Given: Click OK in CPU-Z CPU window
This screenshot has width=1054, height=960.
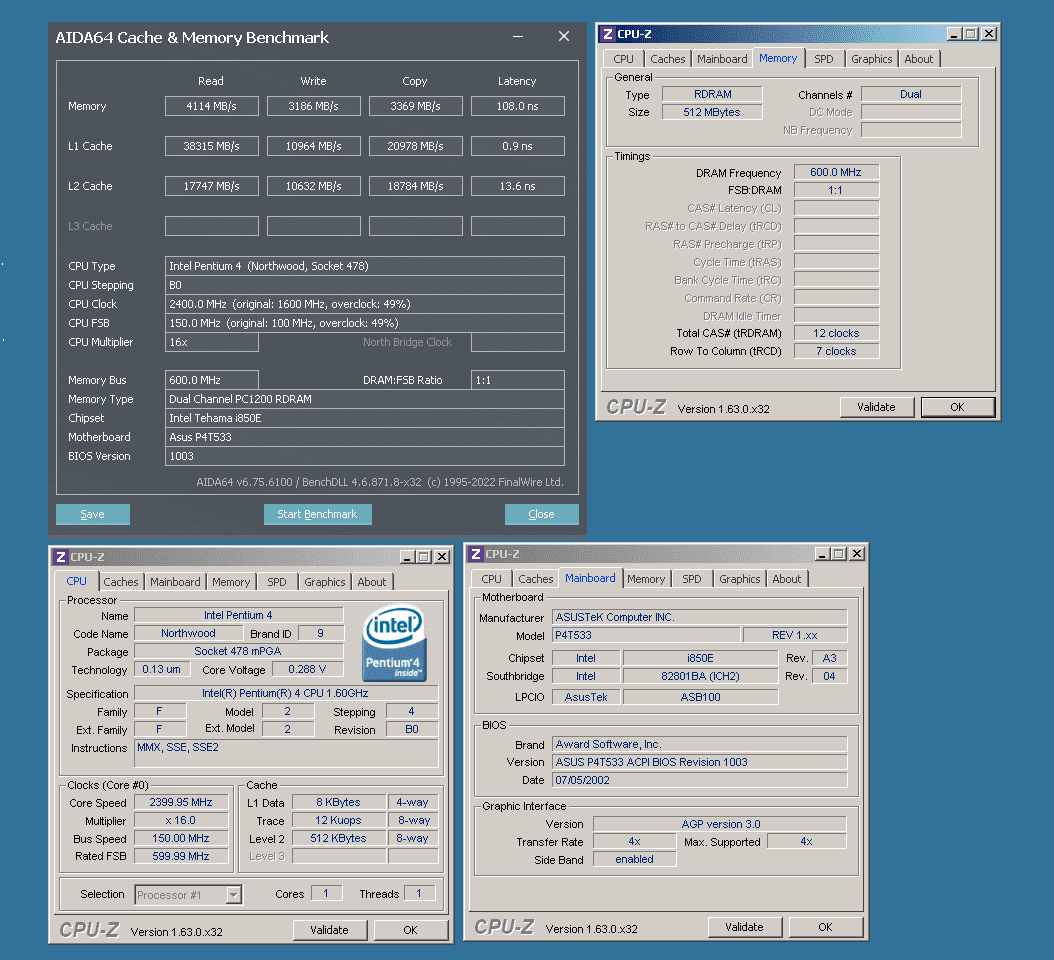Looking at the screenshot, I should pos(410,930).
